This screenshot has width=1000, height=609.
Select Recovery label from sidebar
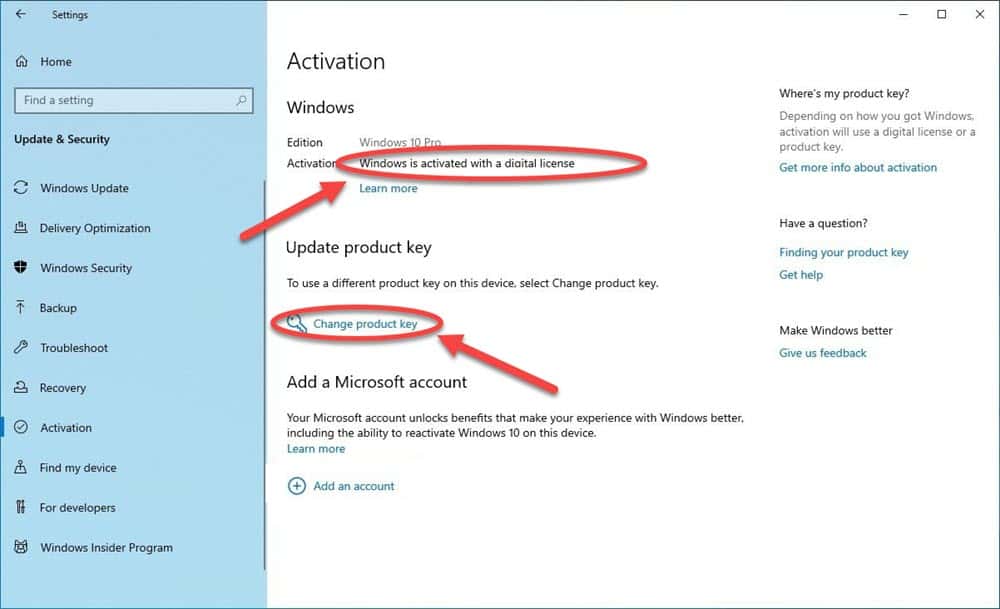pyautogui.click(x=62, y=388)
